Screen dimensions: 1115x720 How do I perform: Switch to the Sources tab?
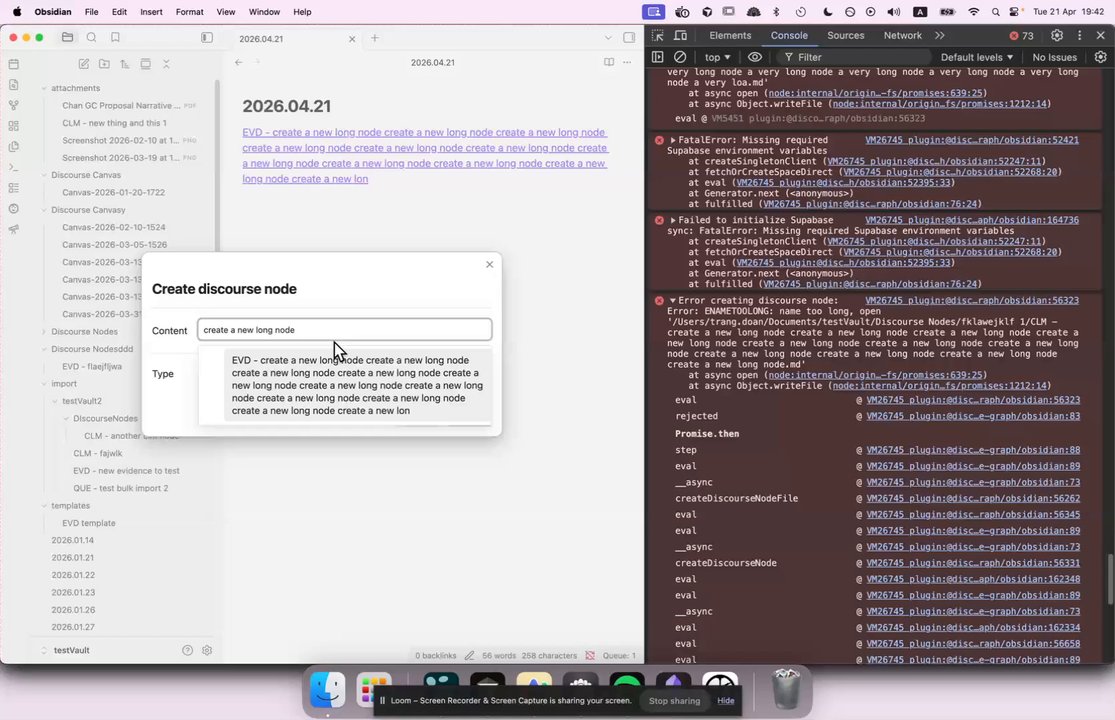click(845, 36)
